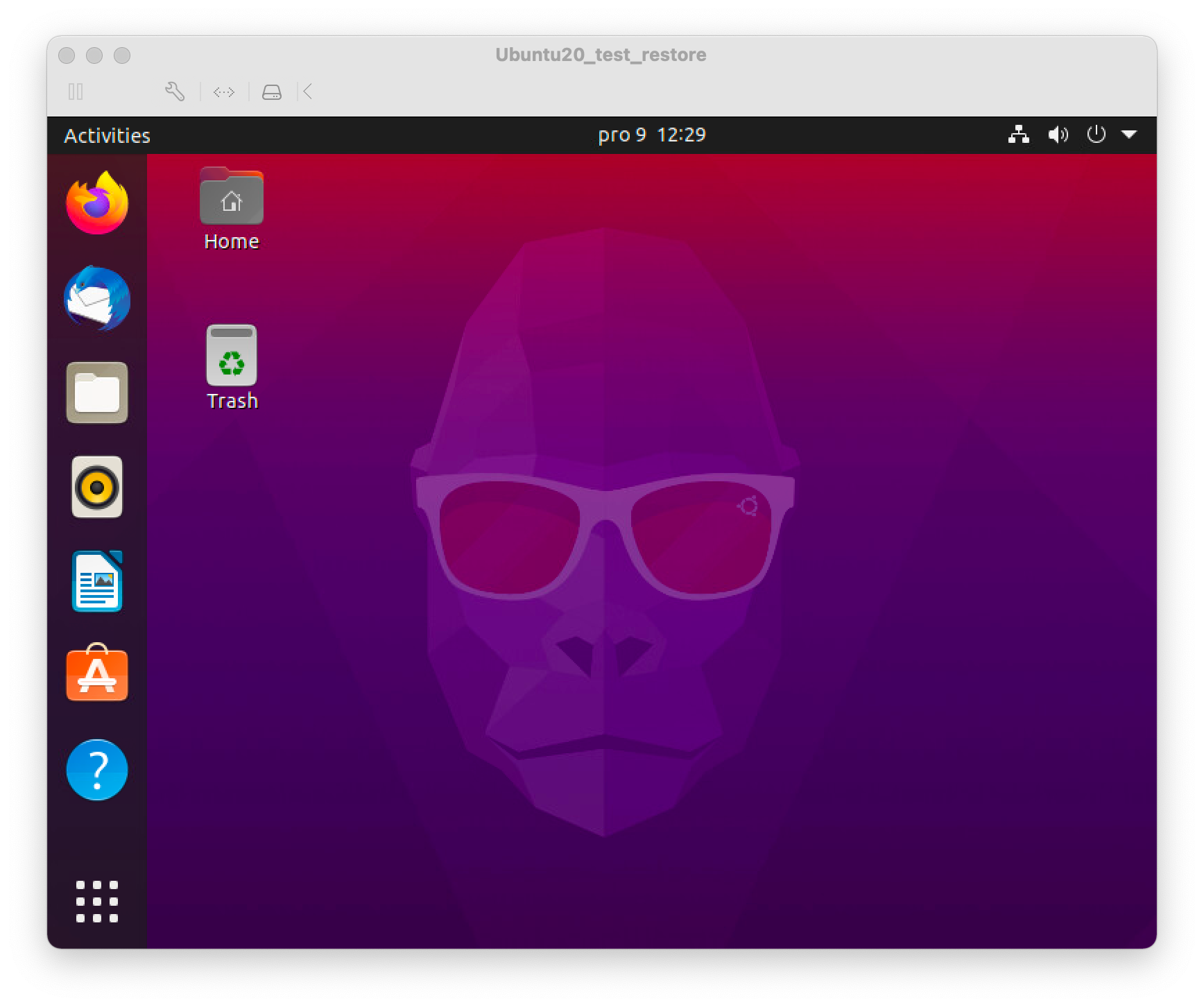Click the network status icon
Viewport: 1204px width, 1007px height.
[x=1018, y=135]
